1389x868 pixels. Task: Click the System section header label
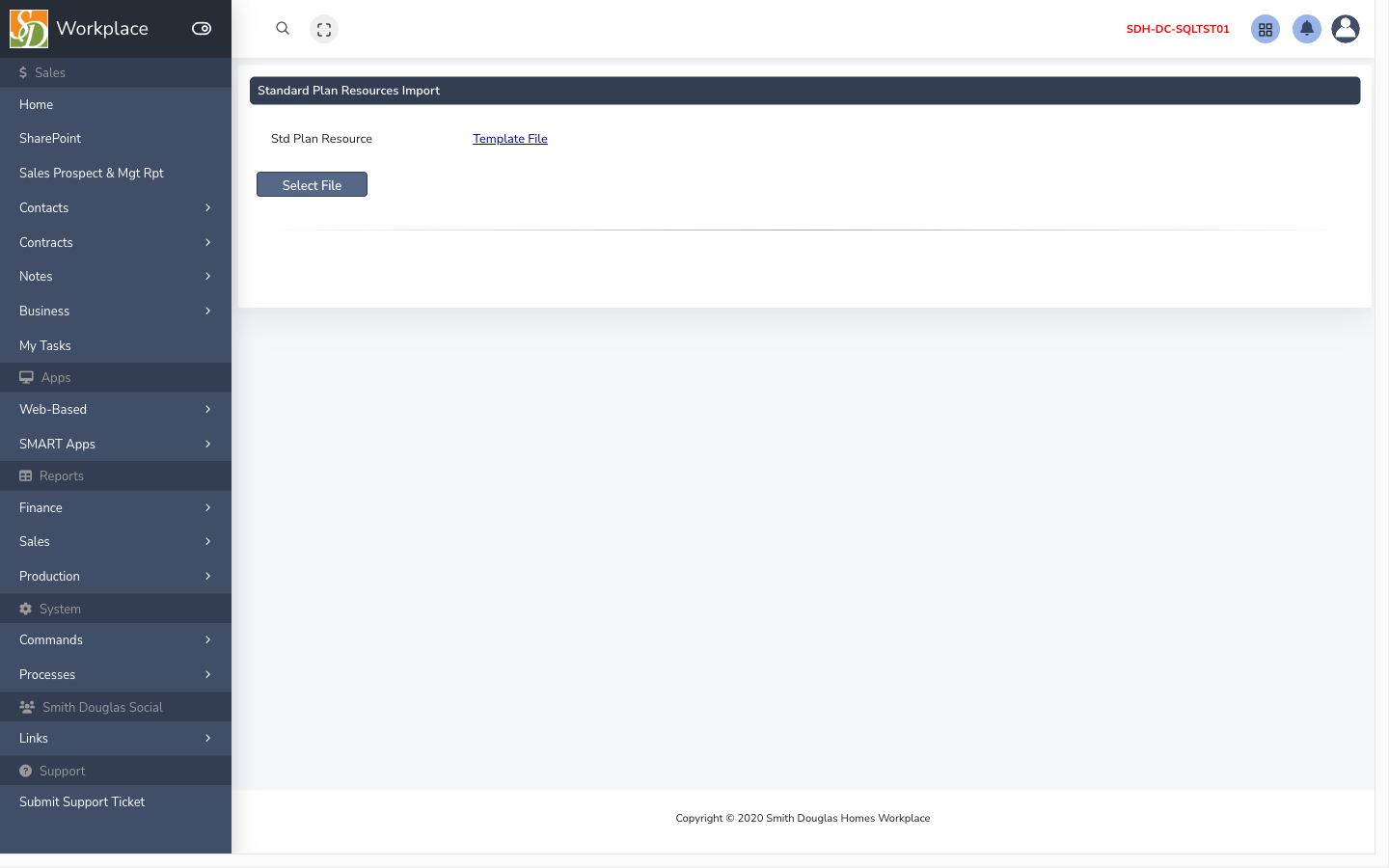pyautogui.click(x=60, y=609)
